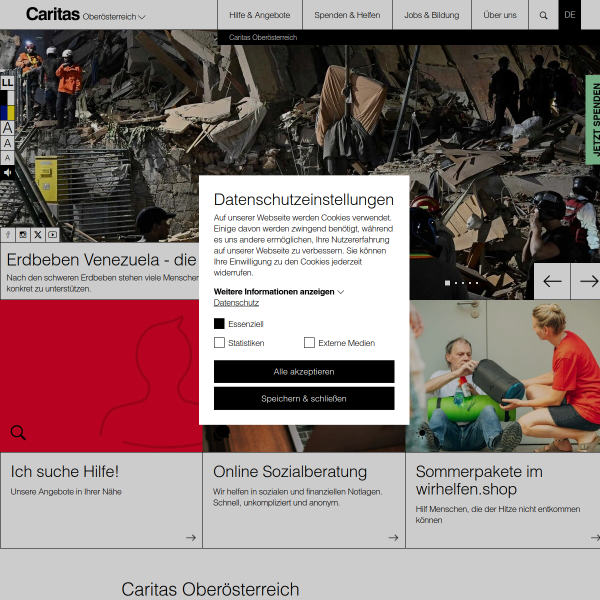Open the search icon in the top navigation
The image size is (600, 600).
(x=543, y=15)
